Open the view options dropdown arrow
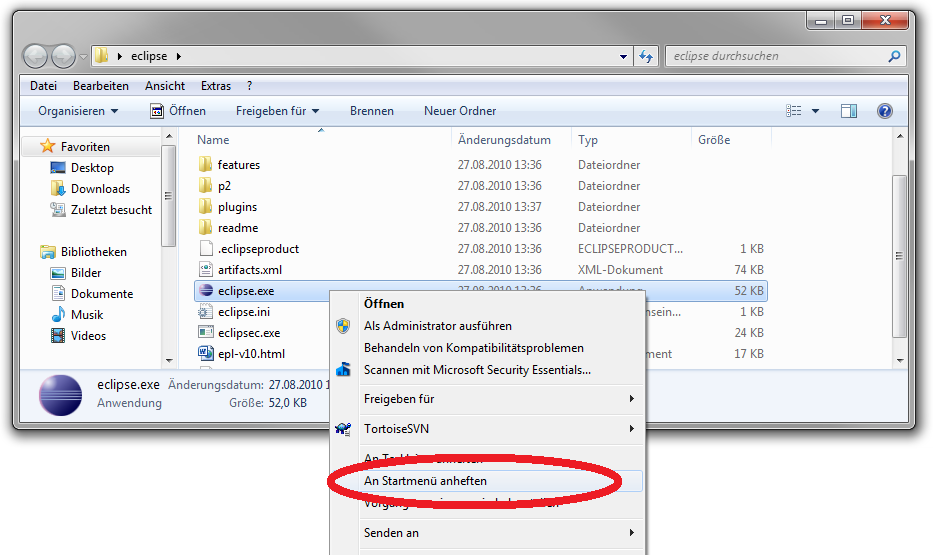This screenshot has height=555, width=933. coord(815,111)
